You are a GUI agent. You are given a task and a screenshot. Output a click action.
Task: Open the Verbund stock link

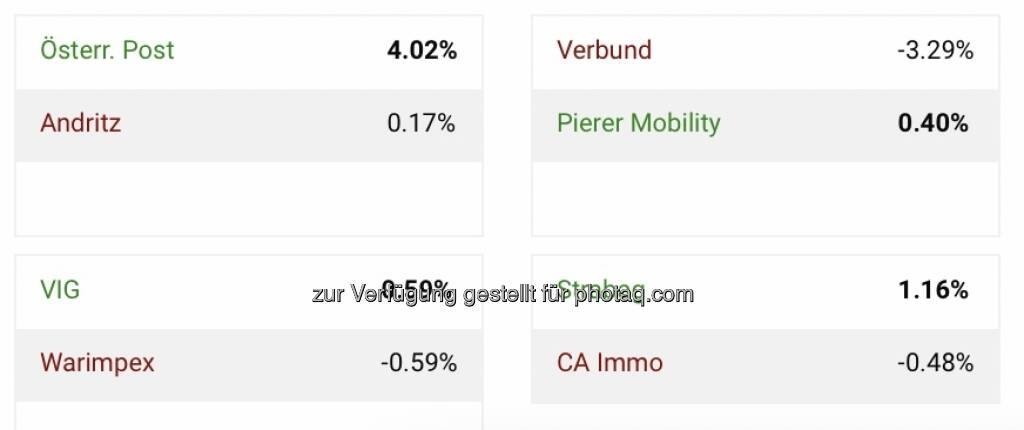pos(604,50)
